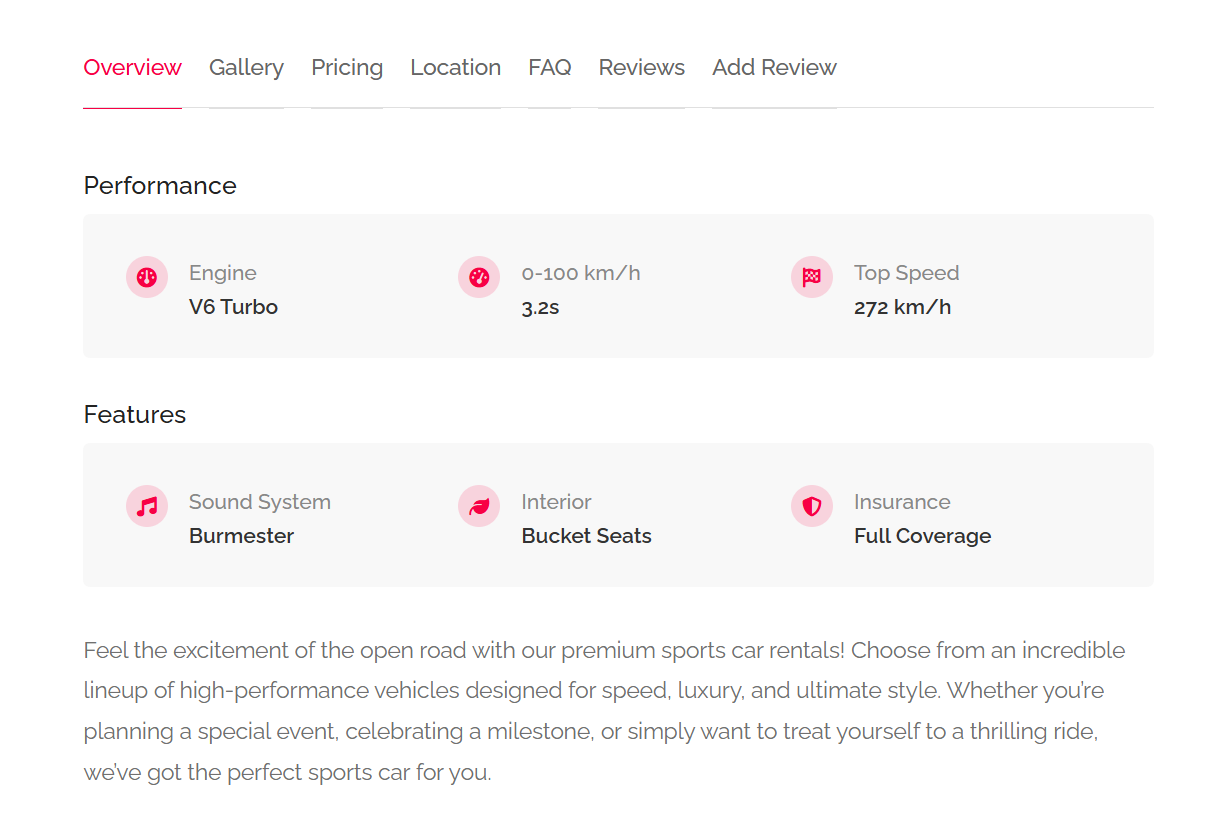Click the Burmester sound system value
Viewport: 1216px width, 815px height.
(241, 536)
